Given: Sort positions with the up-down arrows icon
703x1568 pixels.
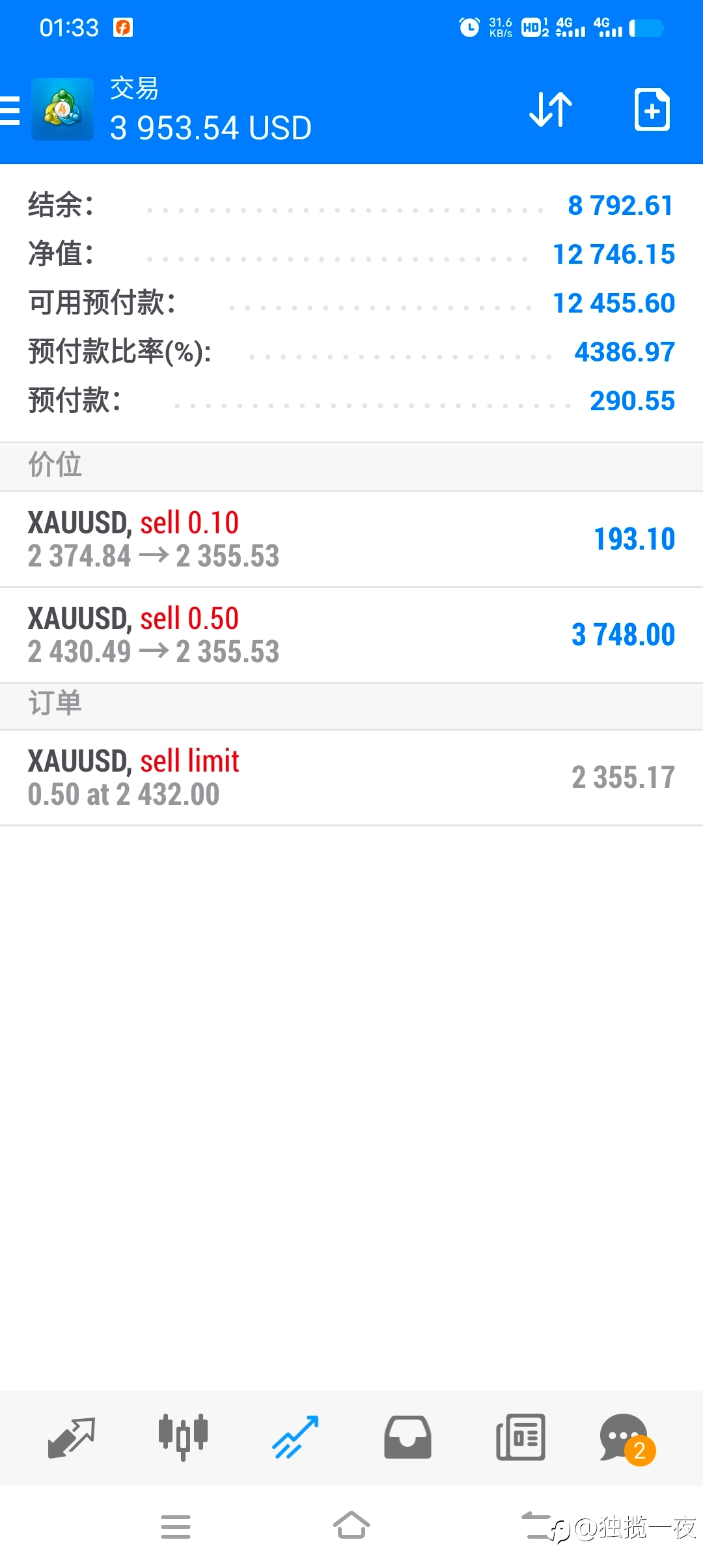Looking at the screenshot, I should coord(551,109).
